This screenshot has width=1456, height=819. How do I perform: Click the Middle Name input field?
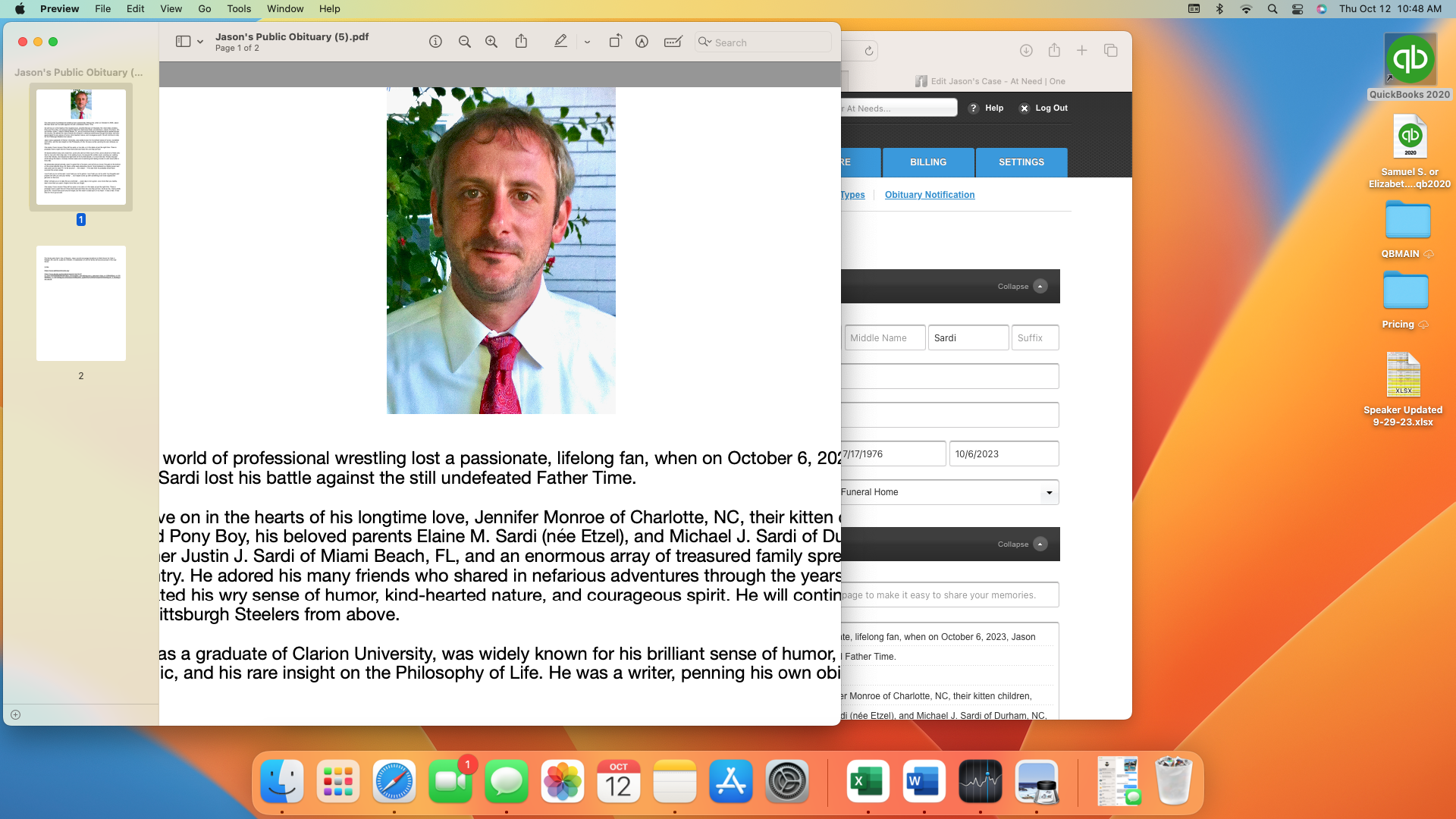[x=884, y=338]
